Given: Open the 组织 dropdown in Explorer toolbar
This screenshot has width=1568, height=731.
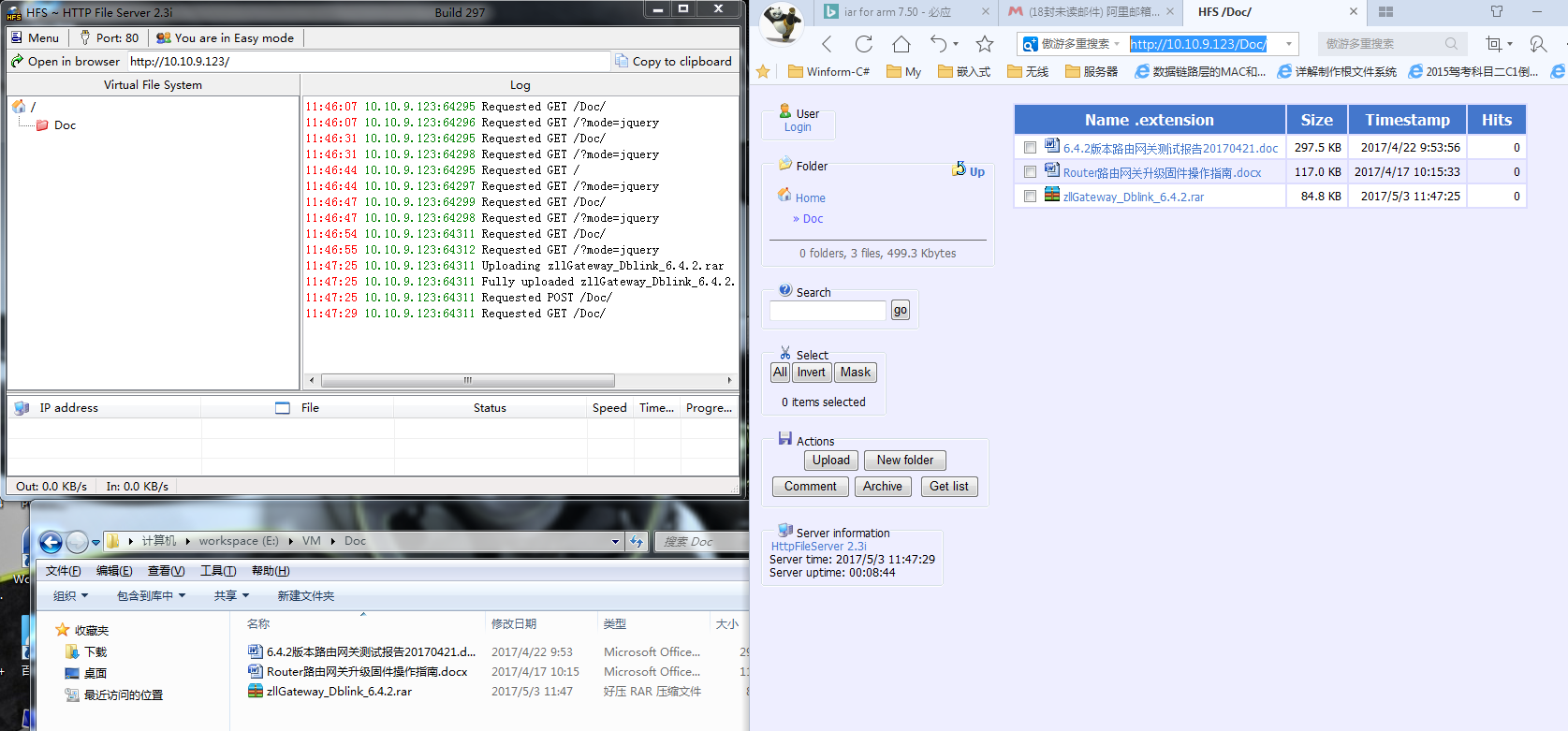Looking at the screenshot, I should pos(70,596).
